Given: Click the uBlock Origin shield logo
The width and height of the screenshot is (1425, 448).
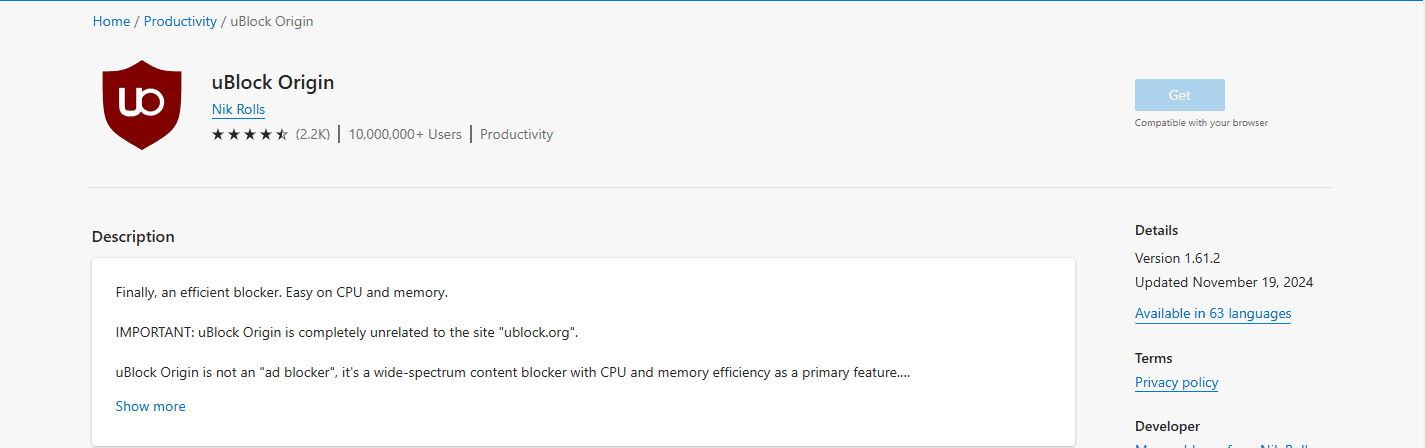Looking at the screenshot, I should coord(142,105).
